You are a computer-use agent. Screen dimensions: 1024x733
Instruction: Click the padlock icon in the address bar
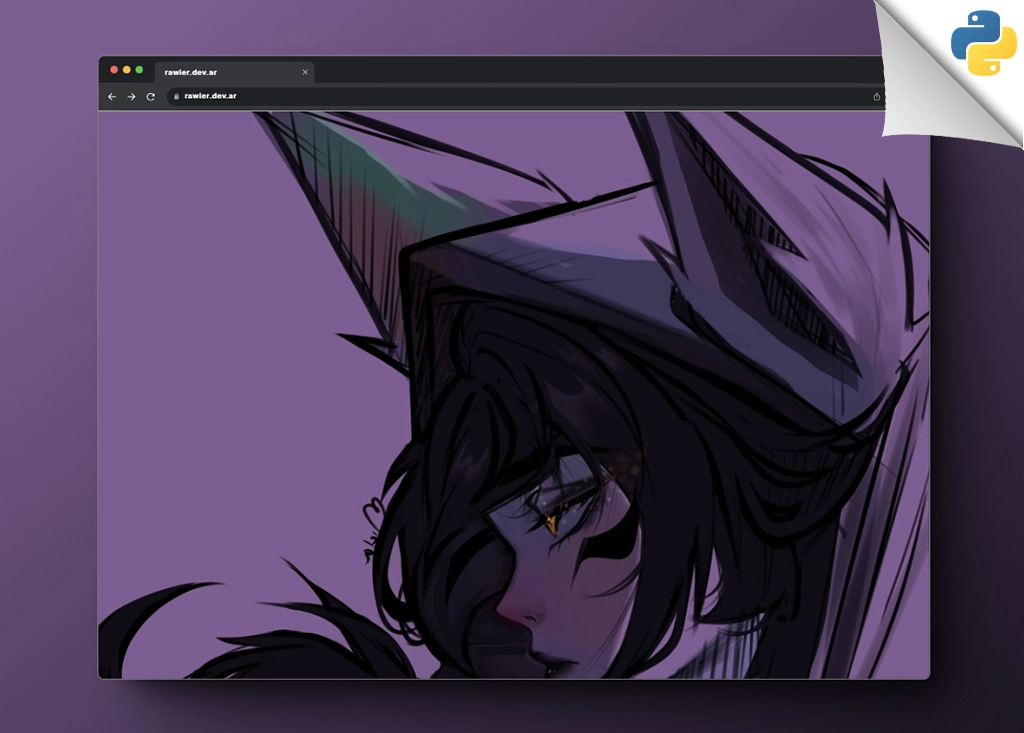point(176,97)
